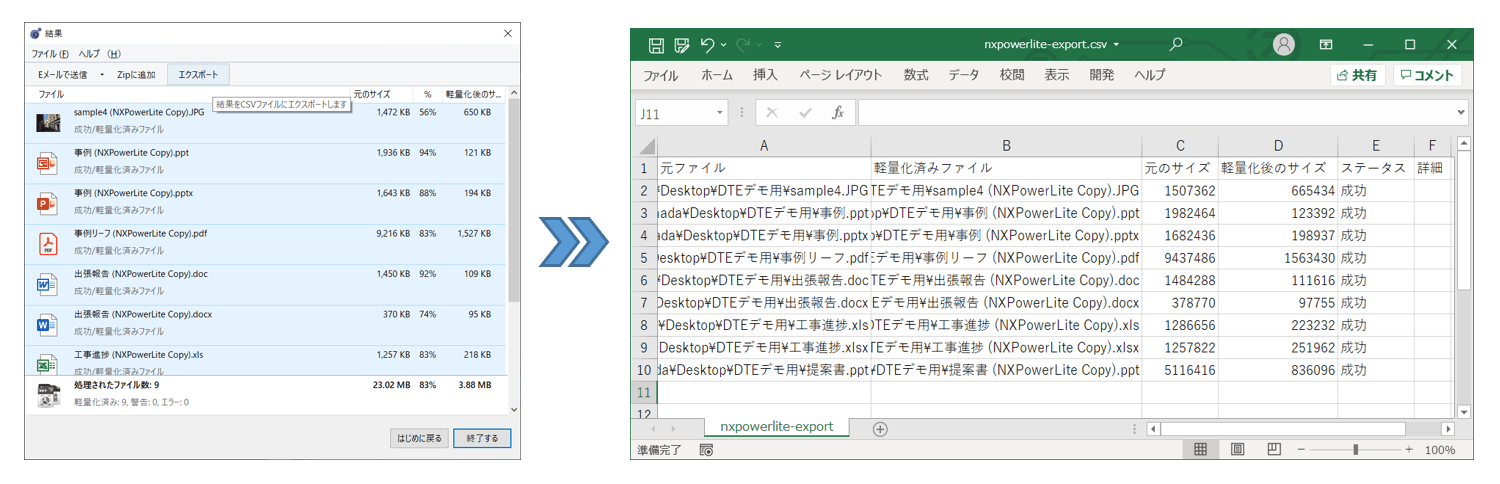Switch to the ホーム ribbon tab
1500x484 pixels.
point(717,75)
